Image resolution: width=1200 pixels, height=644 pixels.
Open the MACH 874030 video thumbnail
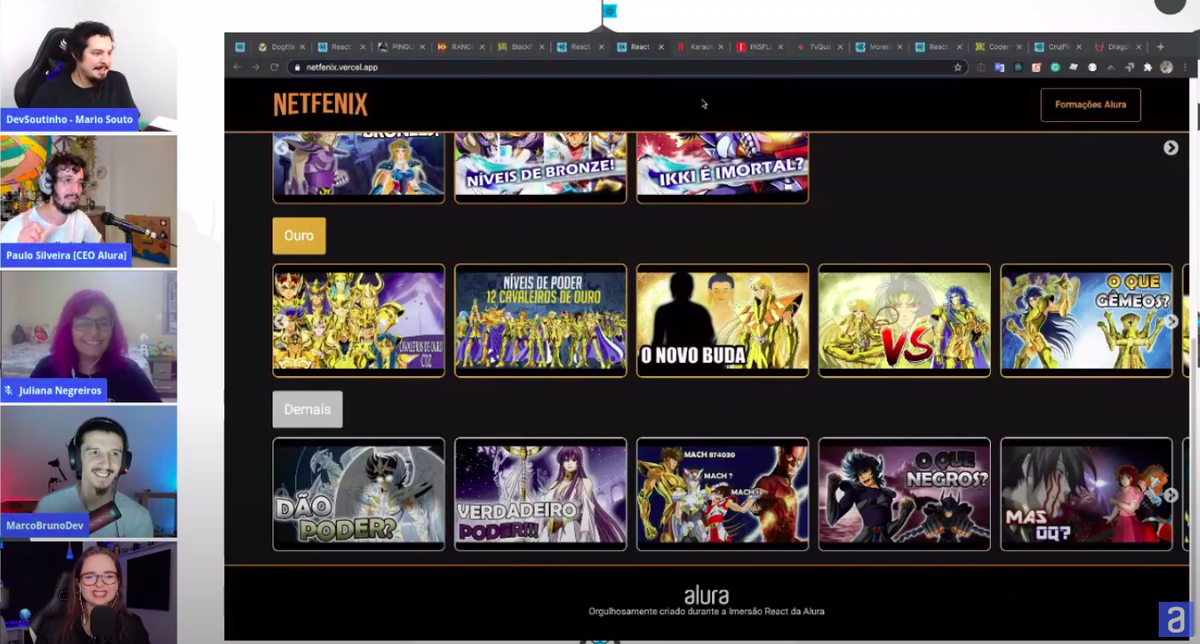[723, 494]
